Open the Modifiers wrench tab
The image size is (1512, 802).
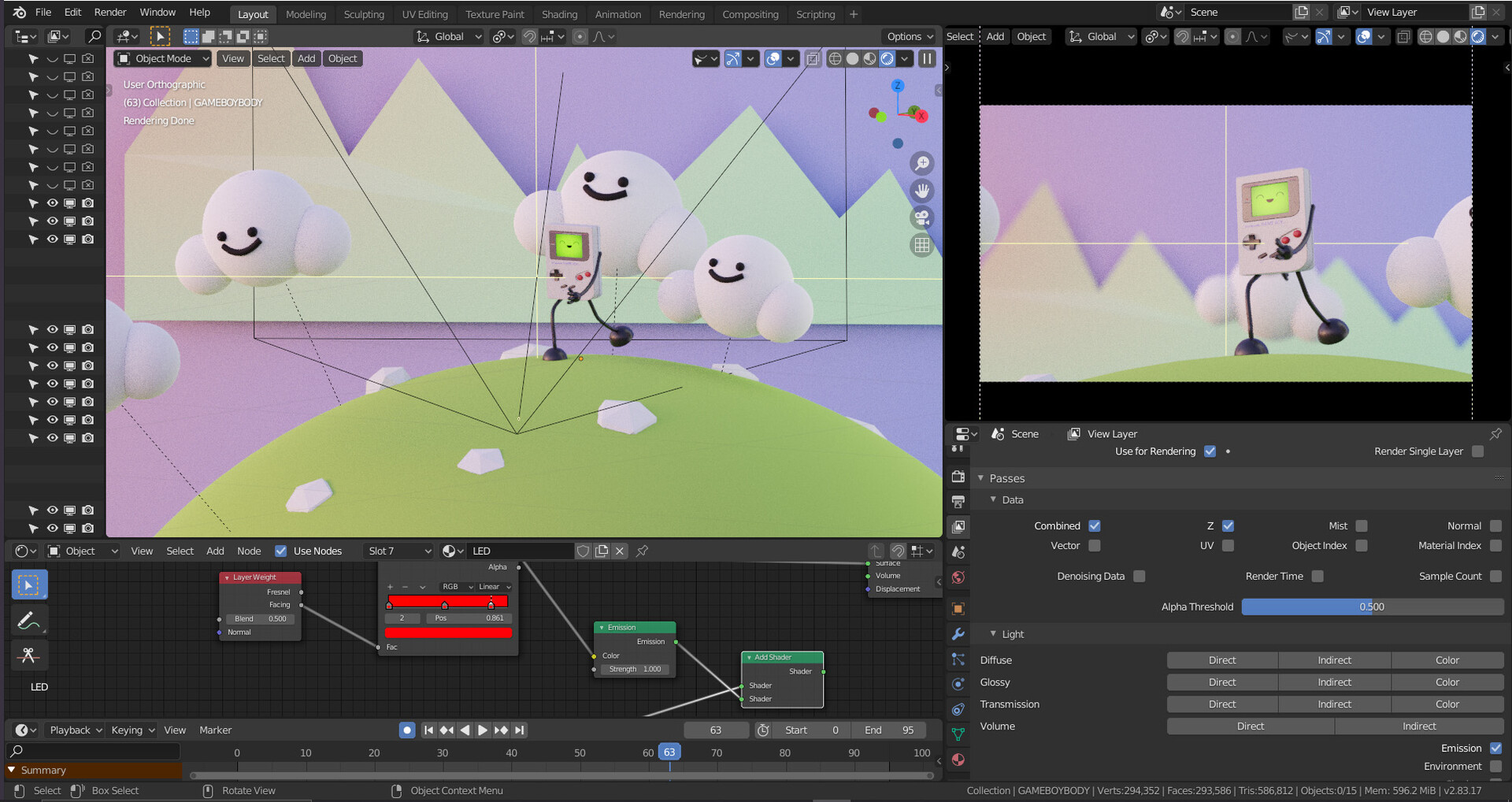[958, 633]
